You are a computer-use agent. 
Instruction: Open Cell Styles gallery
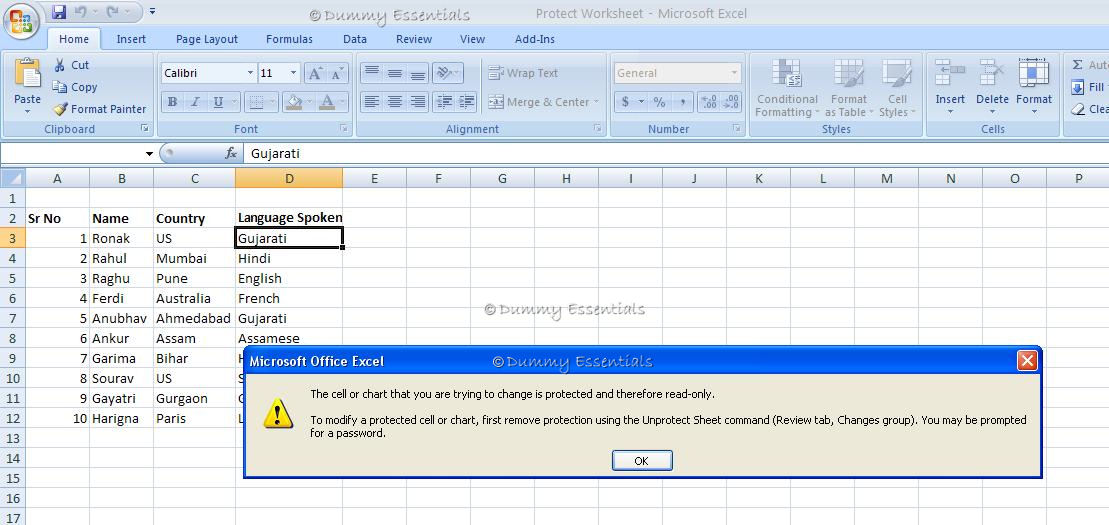[898, 88]
